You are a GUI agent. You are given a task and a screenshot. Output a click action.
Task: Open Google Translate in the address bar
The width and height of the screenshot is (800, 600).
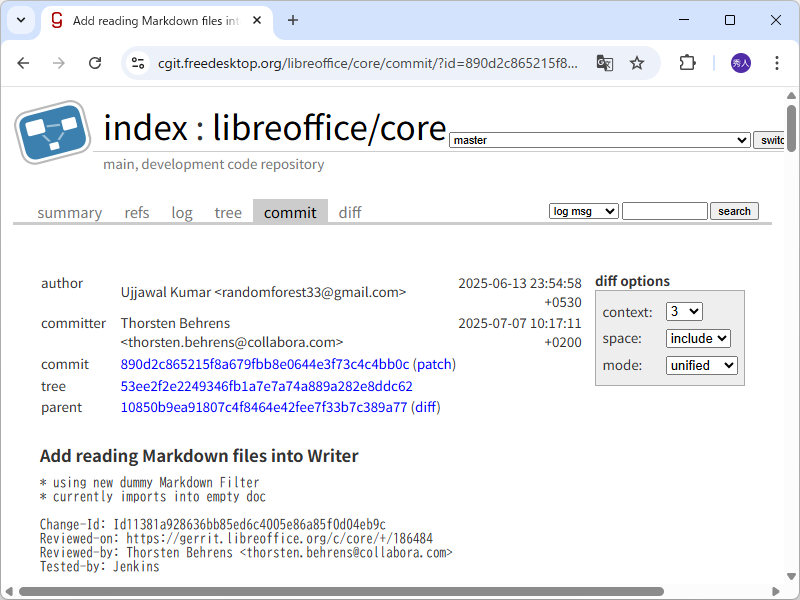click(x=604, y=62)
